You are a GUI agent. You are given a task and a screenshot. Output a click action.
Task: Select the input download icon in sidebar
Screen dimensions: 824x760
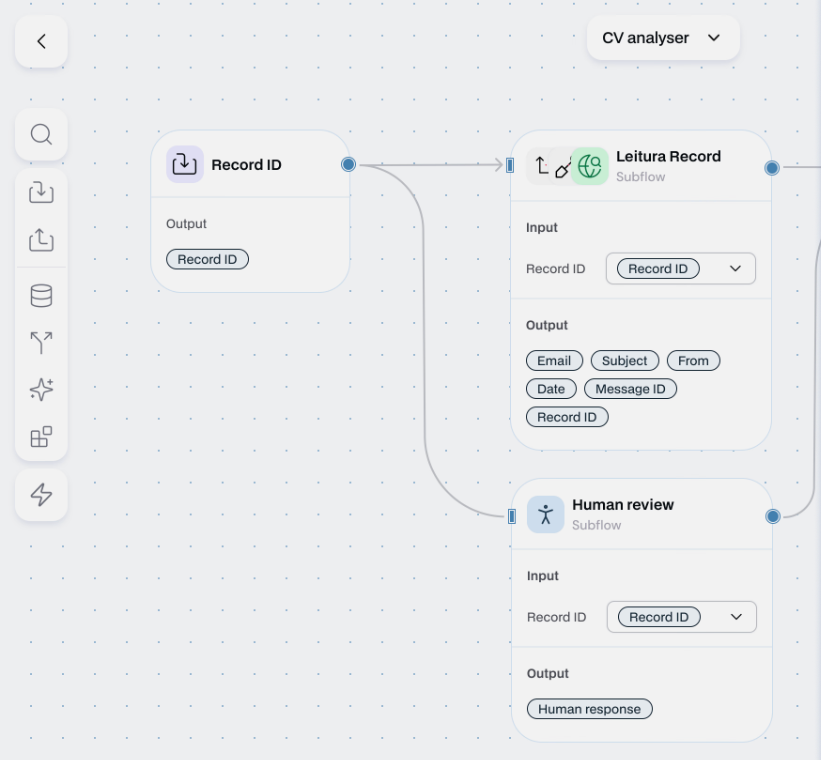click(41, 192)
